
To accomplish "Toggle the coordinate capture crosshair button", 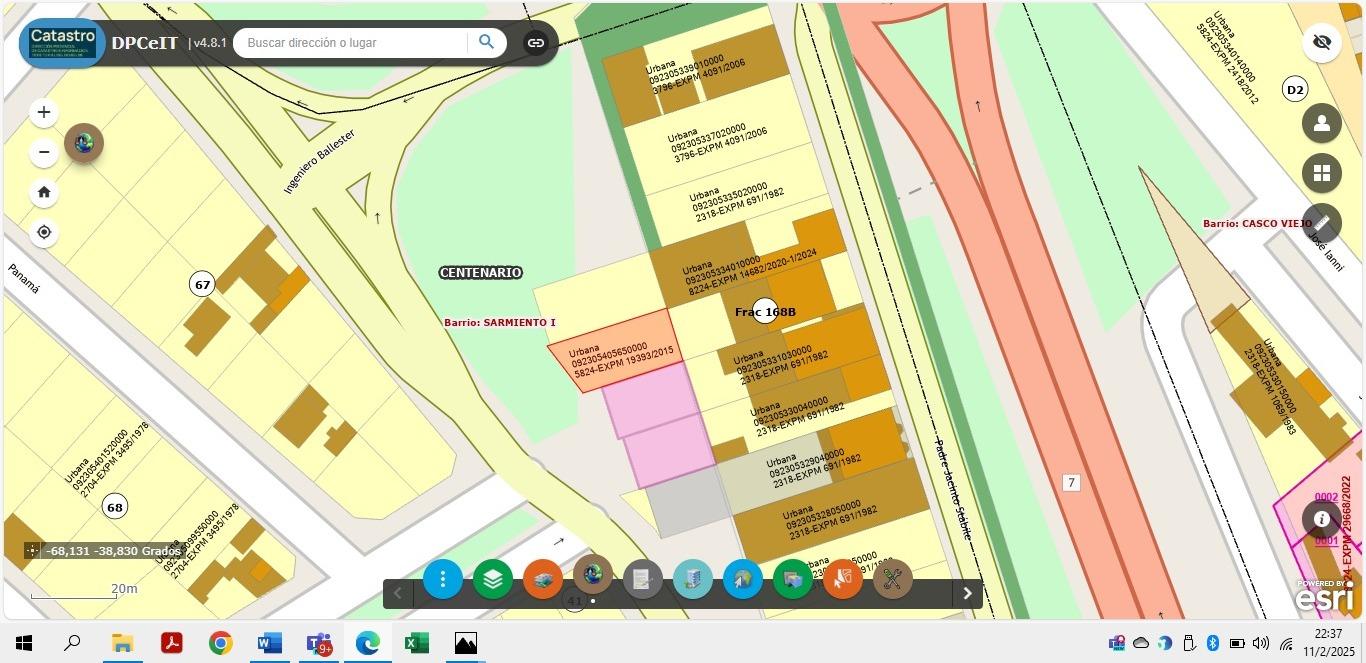I will [x=32, y=551].
